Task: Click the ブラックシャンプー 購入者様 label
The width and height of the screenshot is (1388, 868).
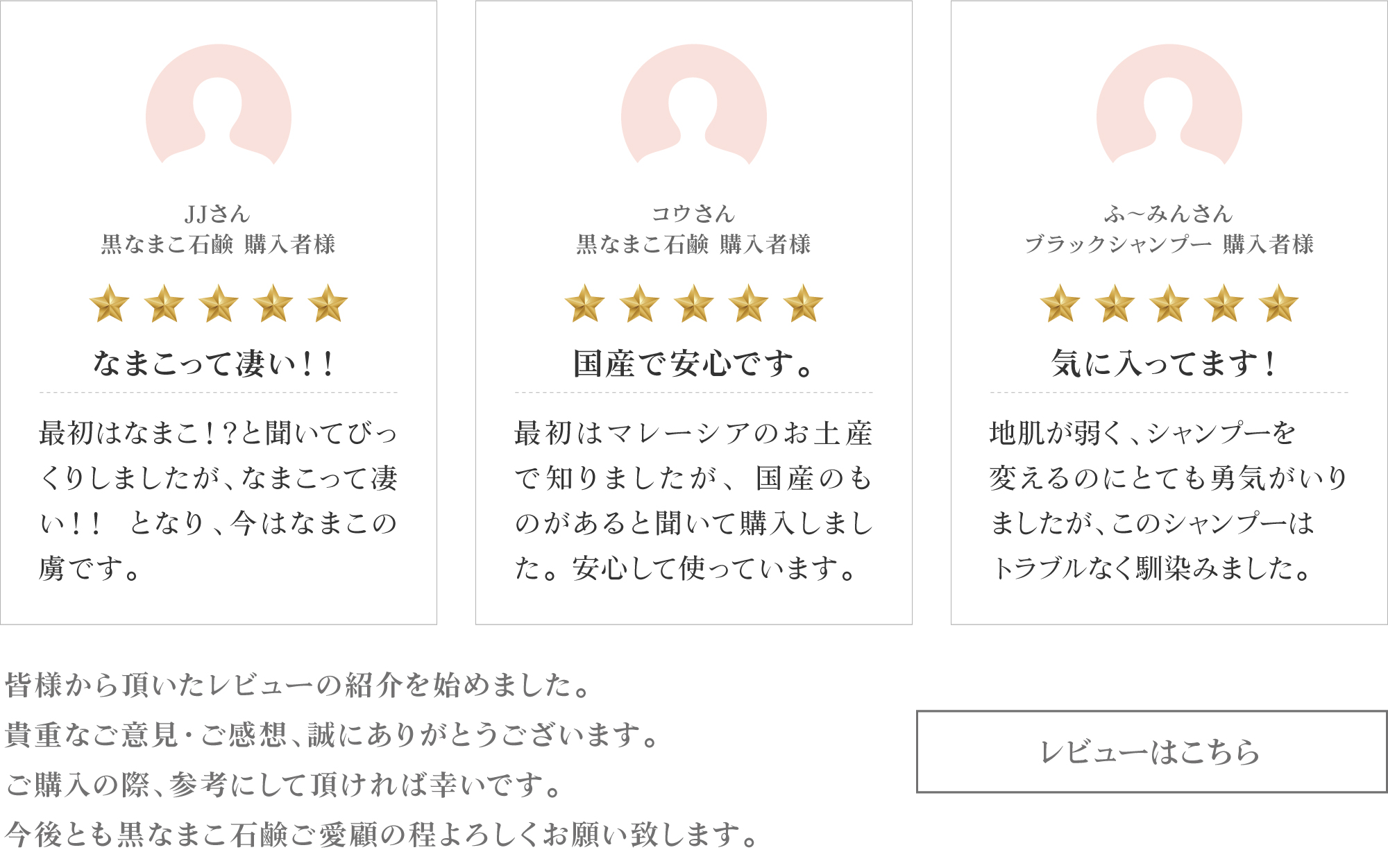Action: tap(1169, 244)
